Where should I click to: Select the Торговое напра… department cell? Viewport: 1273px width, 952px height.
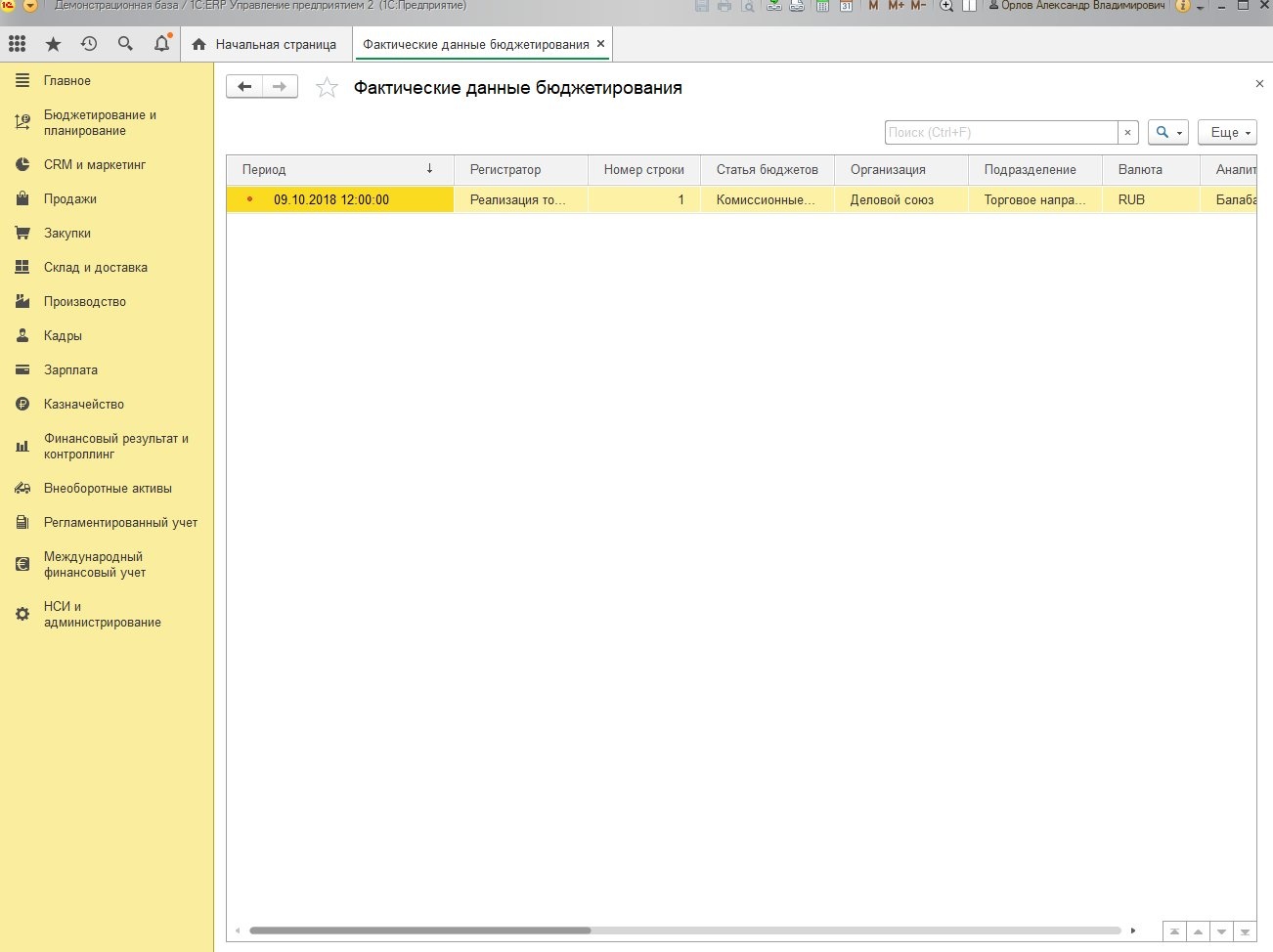[1035, 199]
